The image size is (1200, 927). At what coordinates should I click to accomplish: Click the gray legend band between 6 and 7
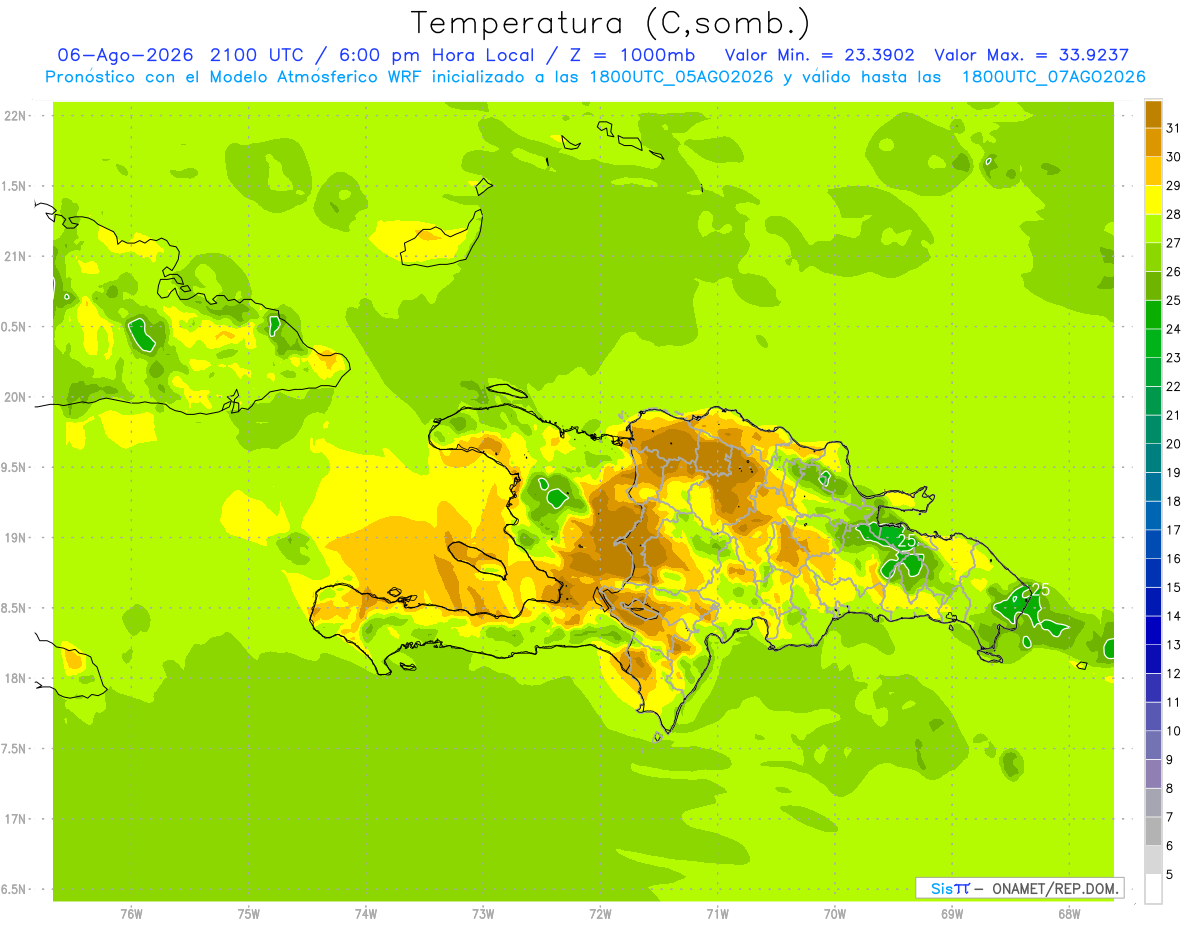pyautogui.click(x=1153, y=831)
